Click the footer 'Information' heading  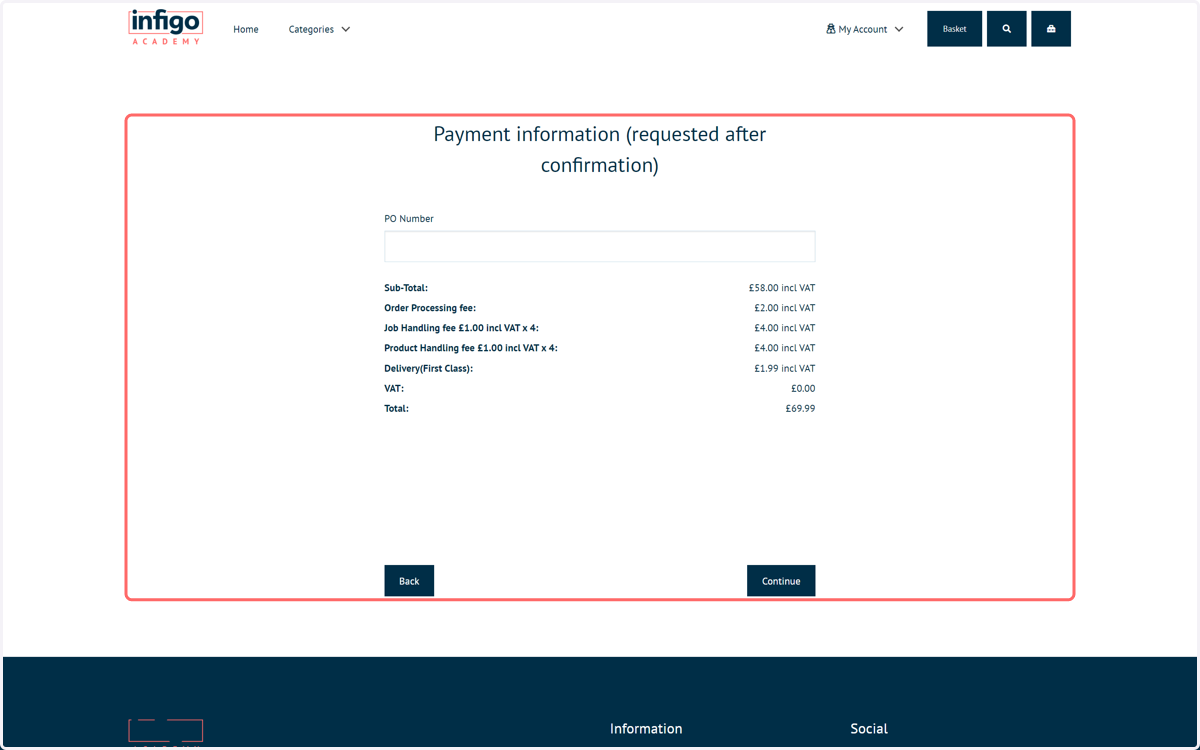[646, 728]
